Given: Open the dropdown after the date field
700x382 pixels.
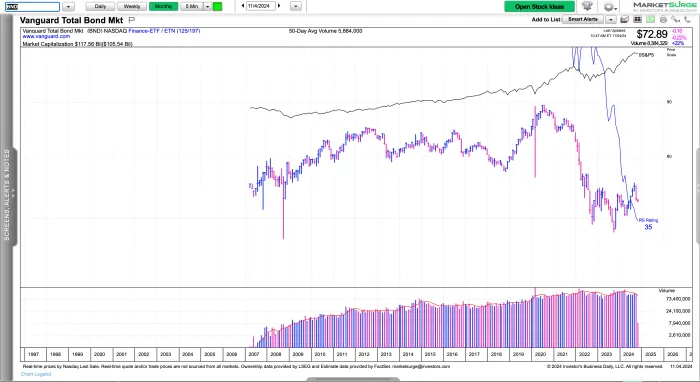Looking at the screenshot, I should 296,6.
